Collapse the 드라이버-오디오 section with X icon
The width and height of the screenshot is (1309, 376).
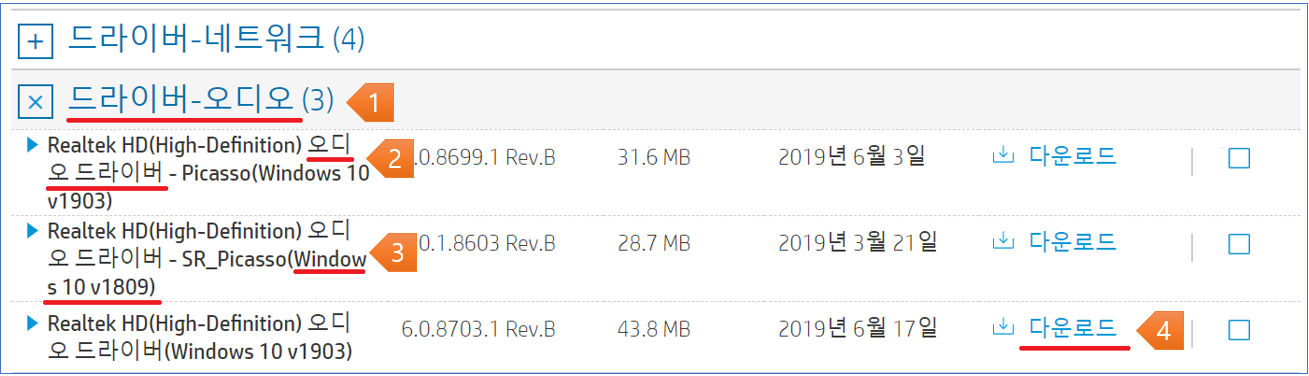tap(36, 101)
